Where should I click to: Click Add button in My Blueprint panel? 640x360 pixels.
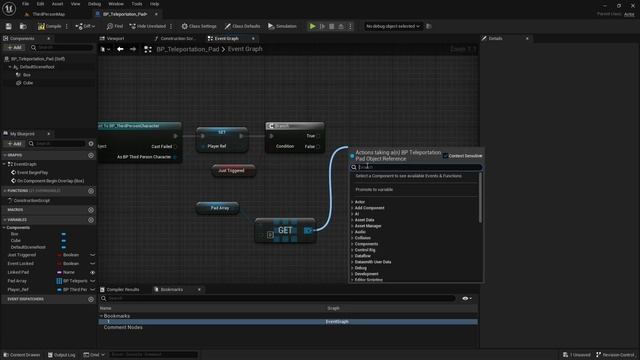(14, 144)
